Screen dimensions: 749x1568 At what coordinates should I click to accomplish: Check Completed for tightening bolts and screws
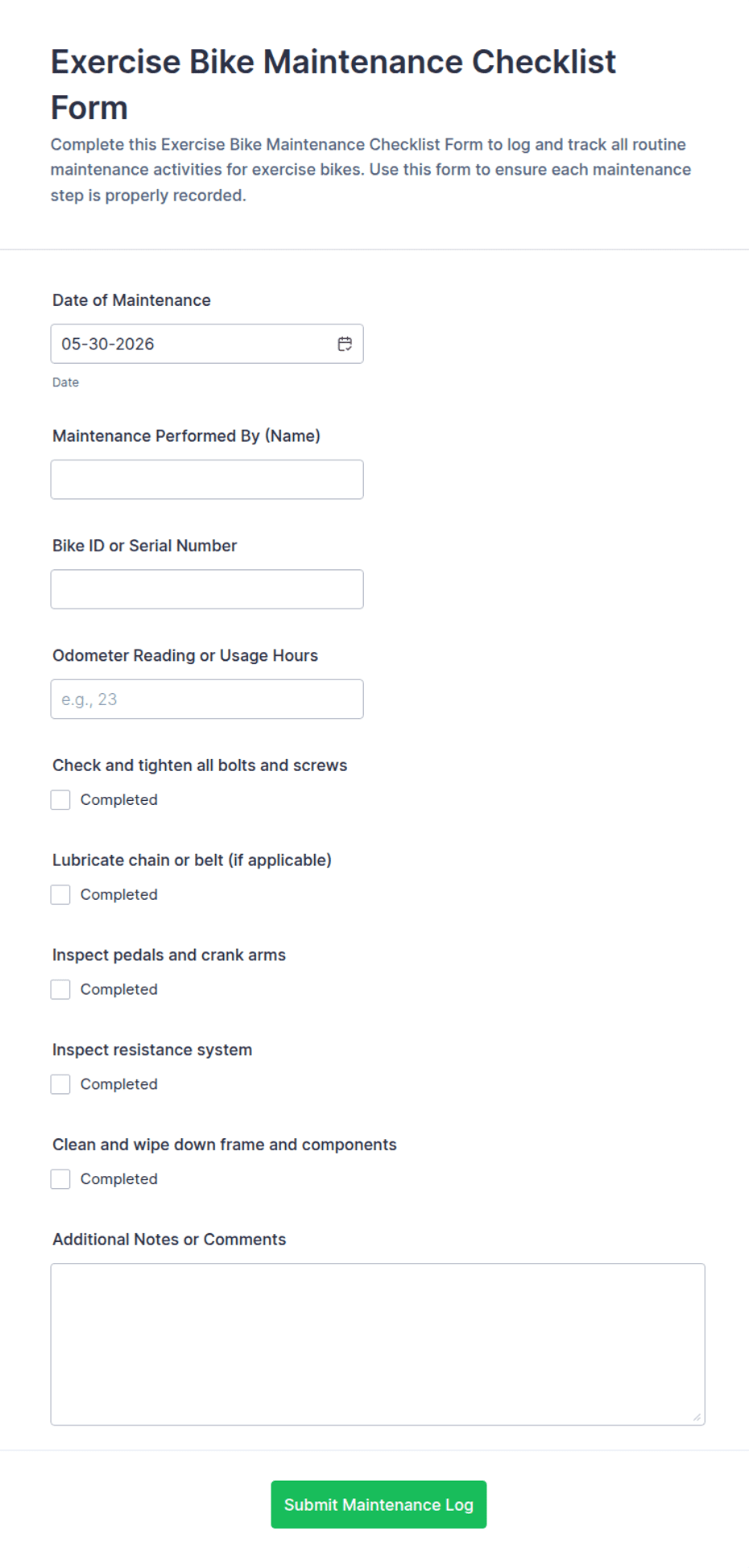click(x=60, y=799)
